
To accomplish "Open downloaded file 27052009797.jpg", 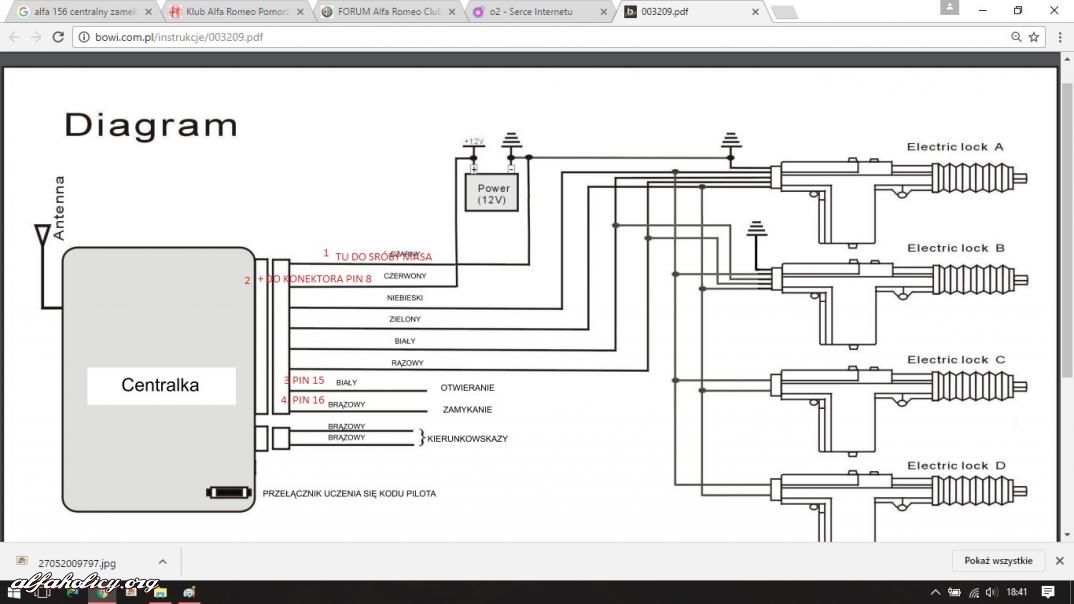I will tap(77, 563).
